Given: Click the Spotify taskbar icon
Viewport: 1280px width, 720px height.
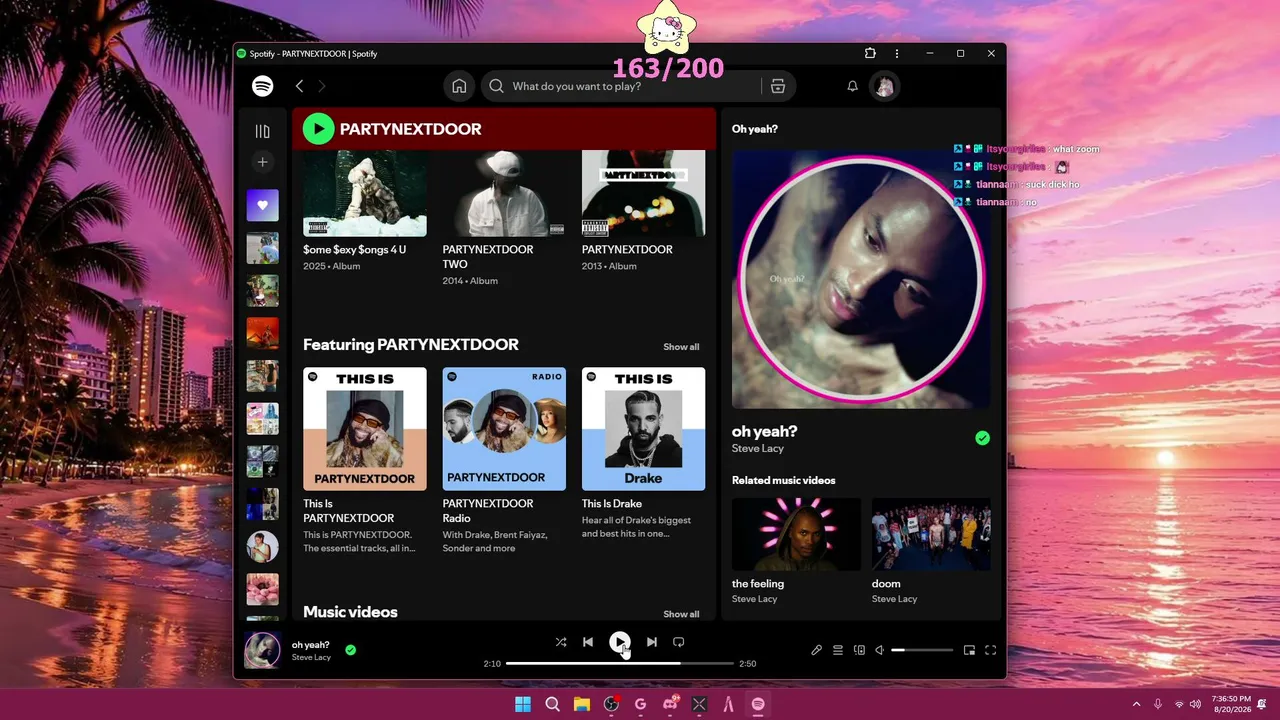Looking at the screenshot, I should (758, 704).
